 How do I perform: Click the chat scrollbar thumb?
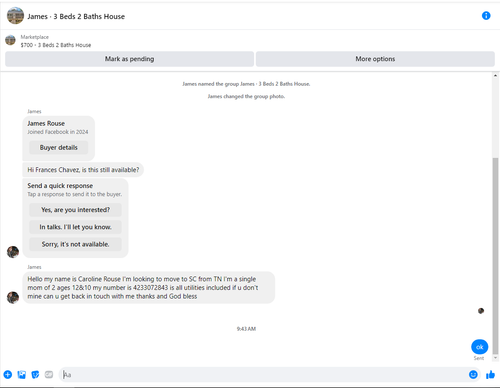coord(495,256)
